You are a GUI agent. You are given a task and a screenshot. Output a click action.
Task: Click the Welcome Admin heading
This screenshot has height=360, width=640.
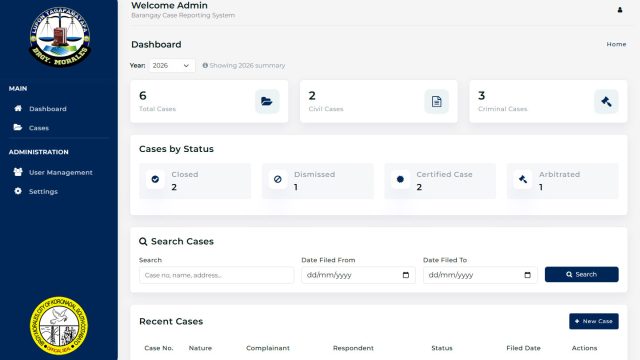[169, 5]
